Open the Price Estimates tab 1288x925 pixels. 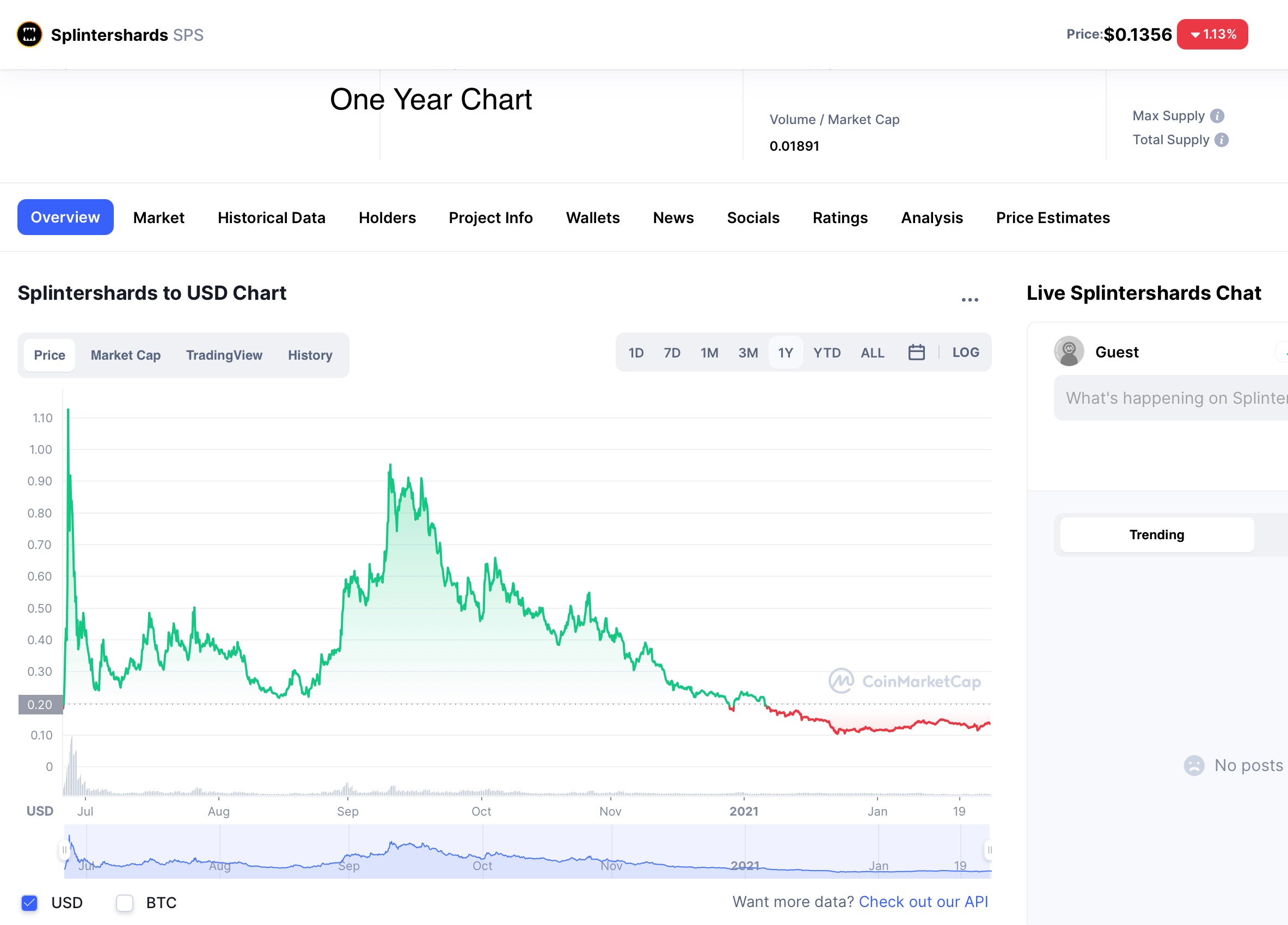pos(1053,218)
